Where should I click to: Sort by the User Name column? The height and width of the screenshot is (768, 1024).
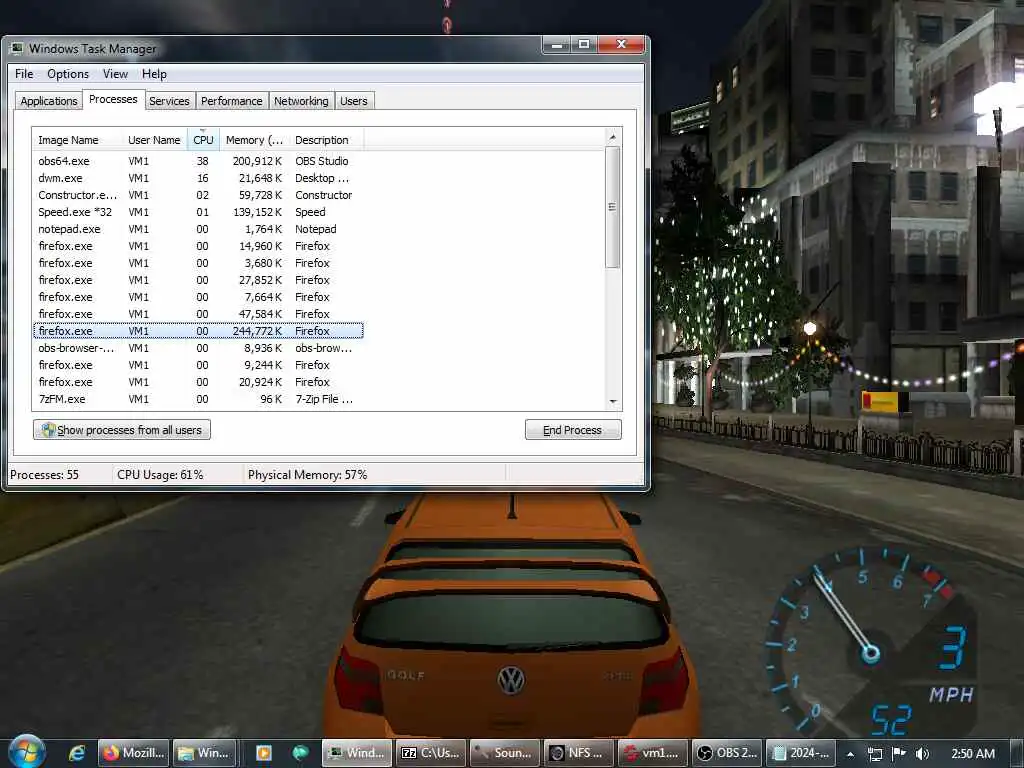(154, 140)
